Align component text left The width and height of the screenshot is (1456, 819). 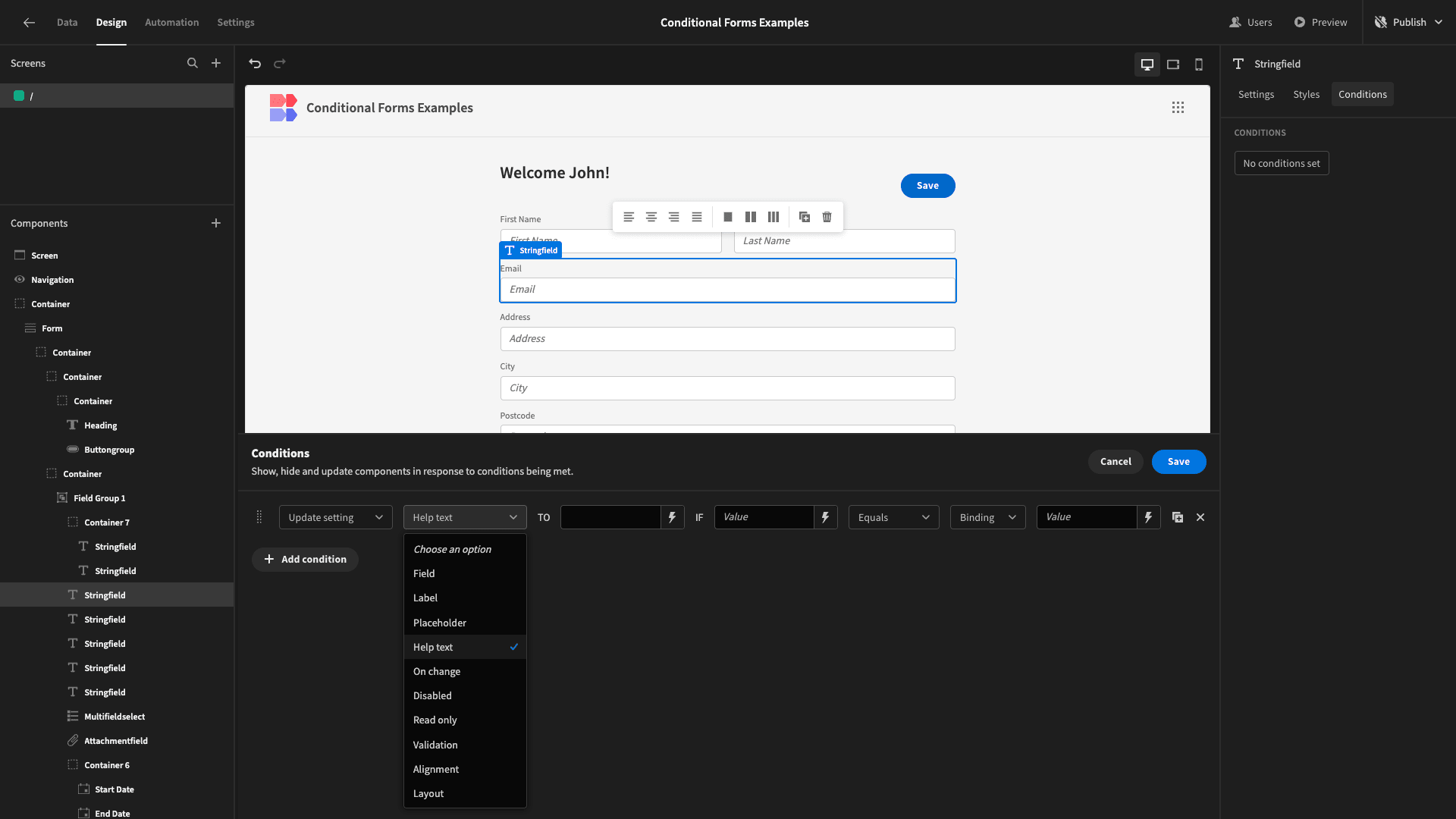coord(629,217)
